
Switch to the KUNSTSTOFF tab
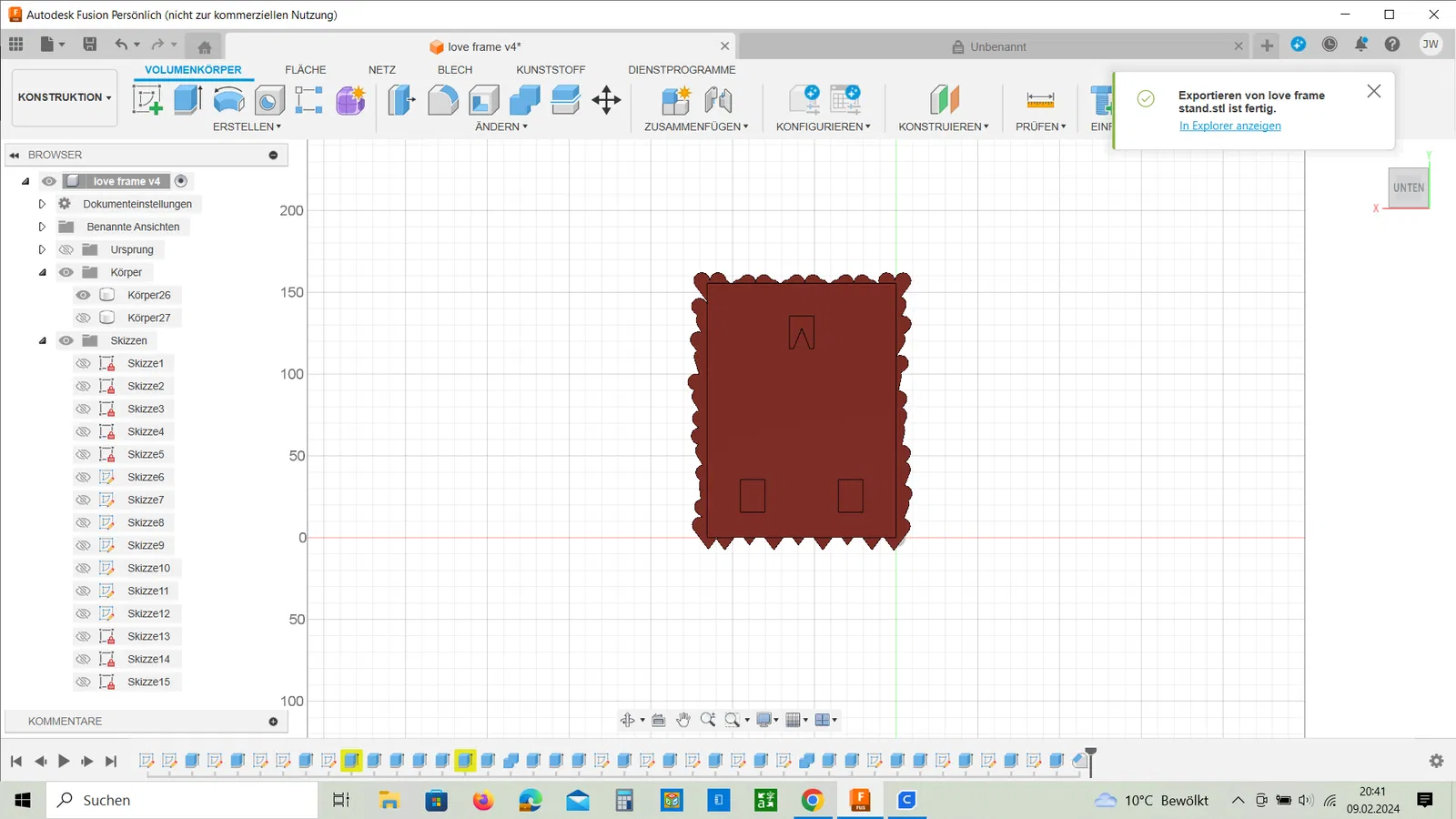[551, 70]
